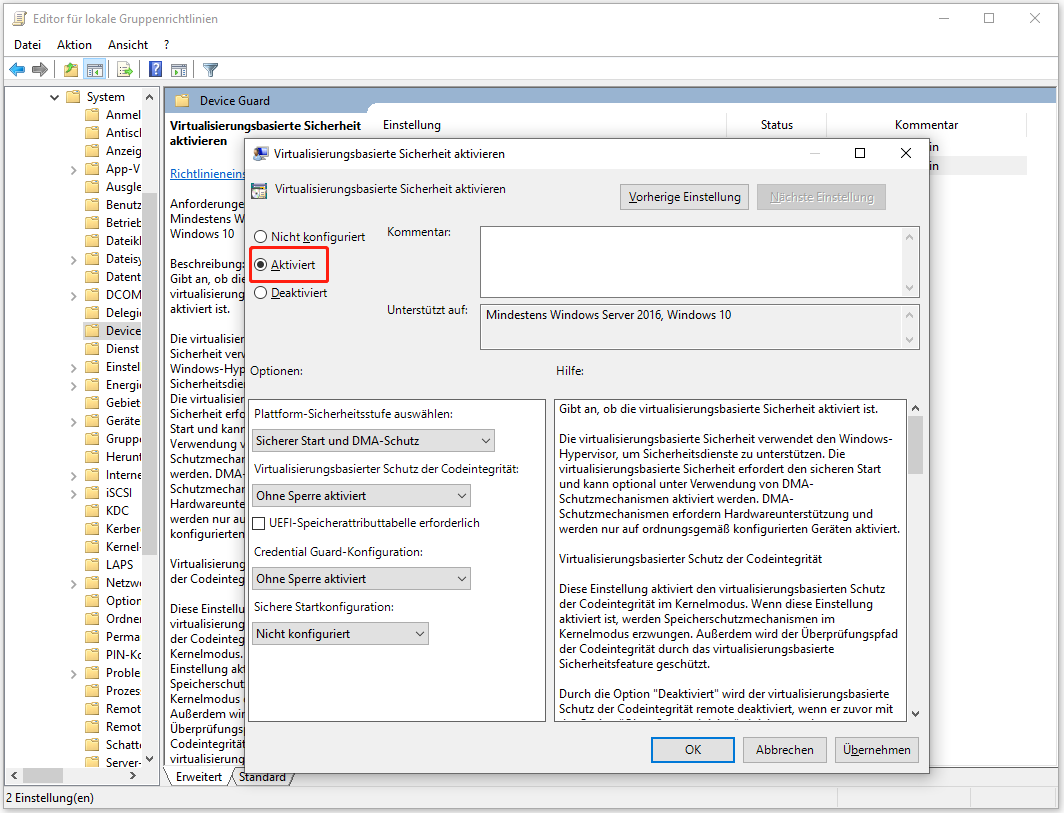1064x813 pixels.
Task: Open the 'Sichere Startkonfiguration' dropdown
Action: click(340, 633)
